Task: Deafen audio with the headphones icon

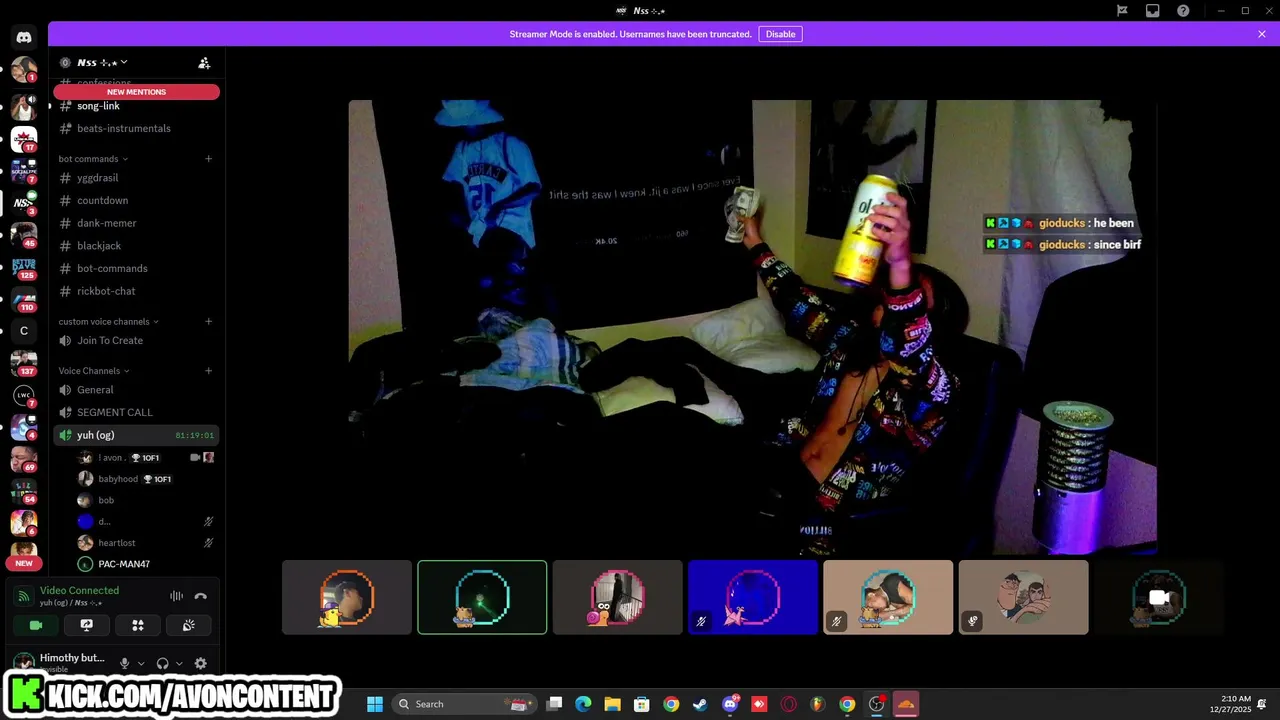Action: tap(162, 663)
